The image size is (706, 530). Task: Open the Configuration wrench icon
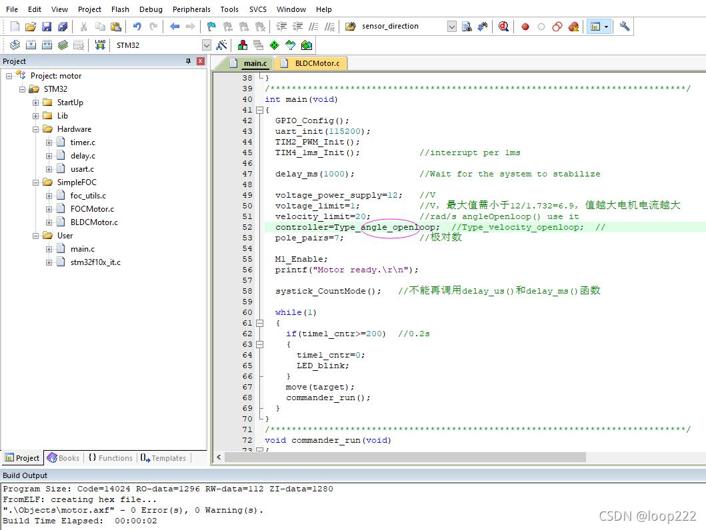[x=624, y=27]
